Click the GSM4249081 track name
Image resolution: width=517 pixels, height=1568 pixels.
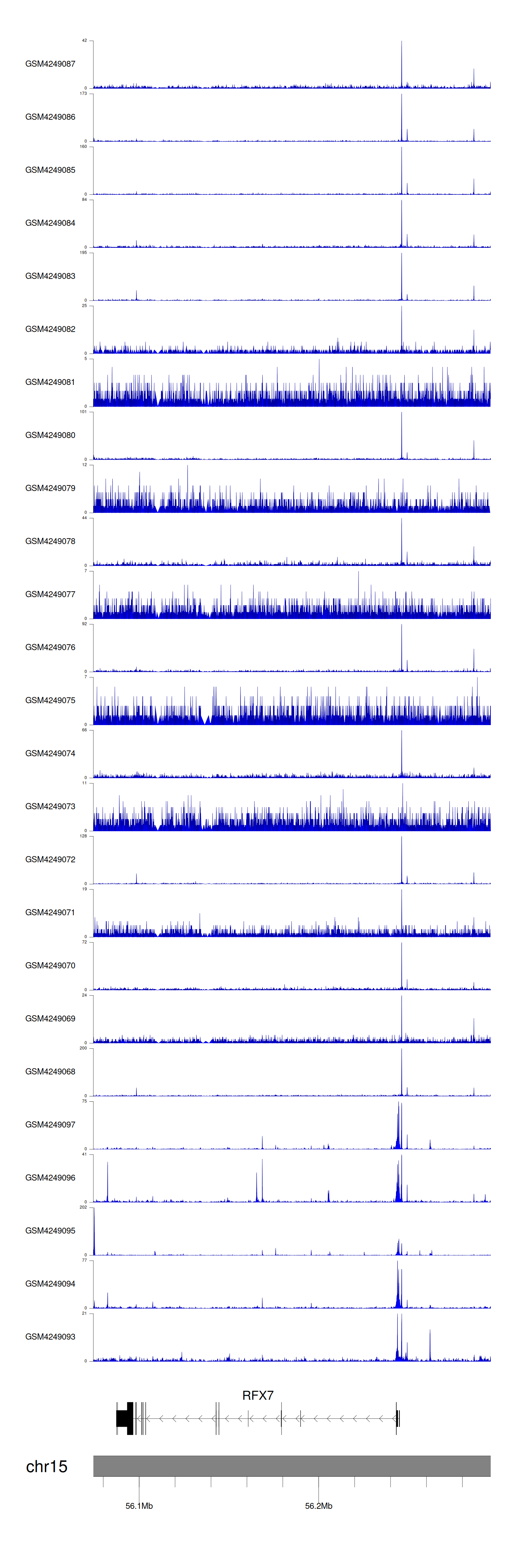50,382
